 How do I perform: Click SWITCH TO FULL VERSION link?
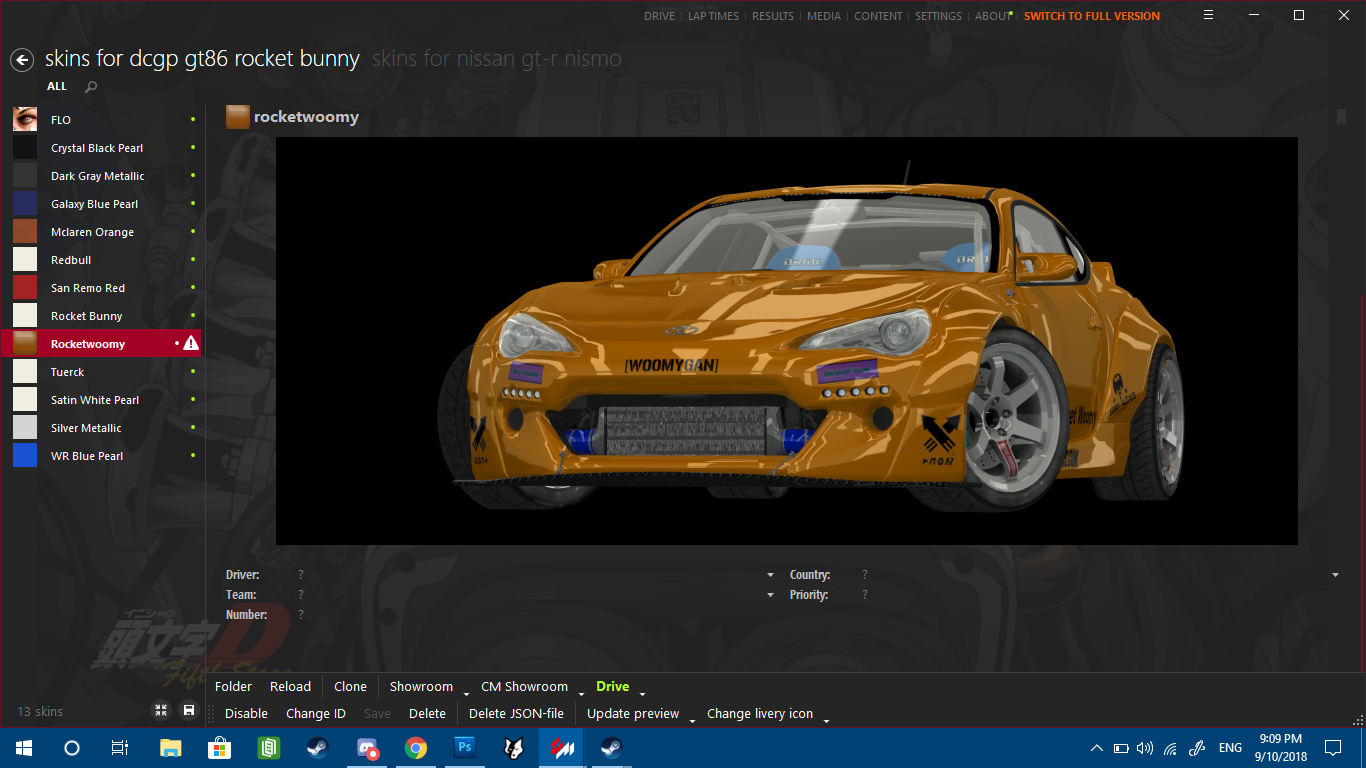[1092, 16]
